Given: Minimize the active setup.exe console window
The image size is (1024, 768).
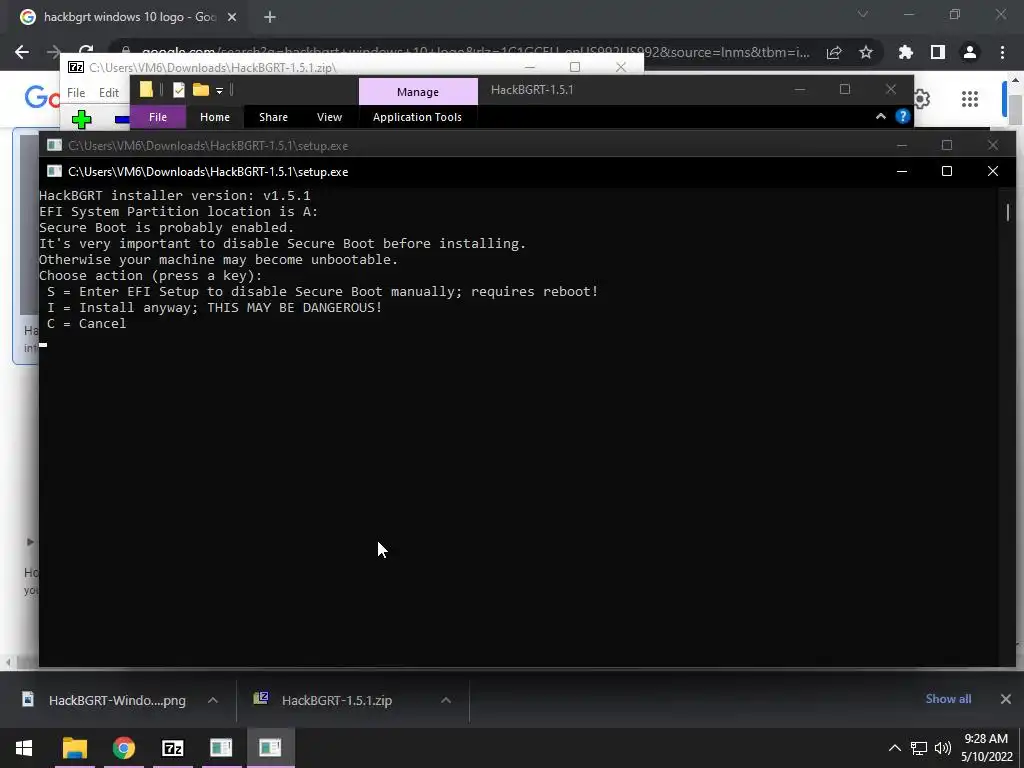Looking at the screenshot, I should [x=902, y=171].
